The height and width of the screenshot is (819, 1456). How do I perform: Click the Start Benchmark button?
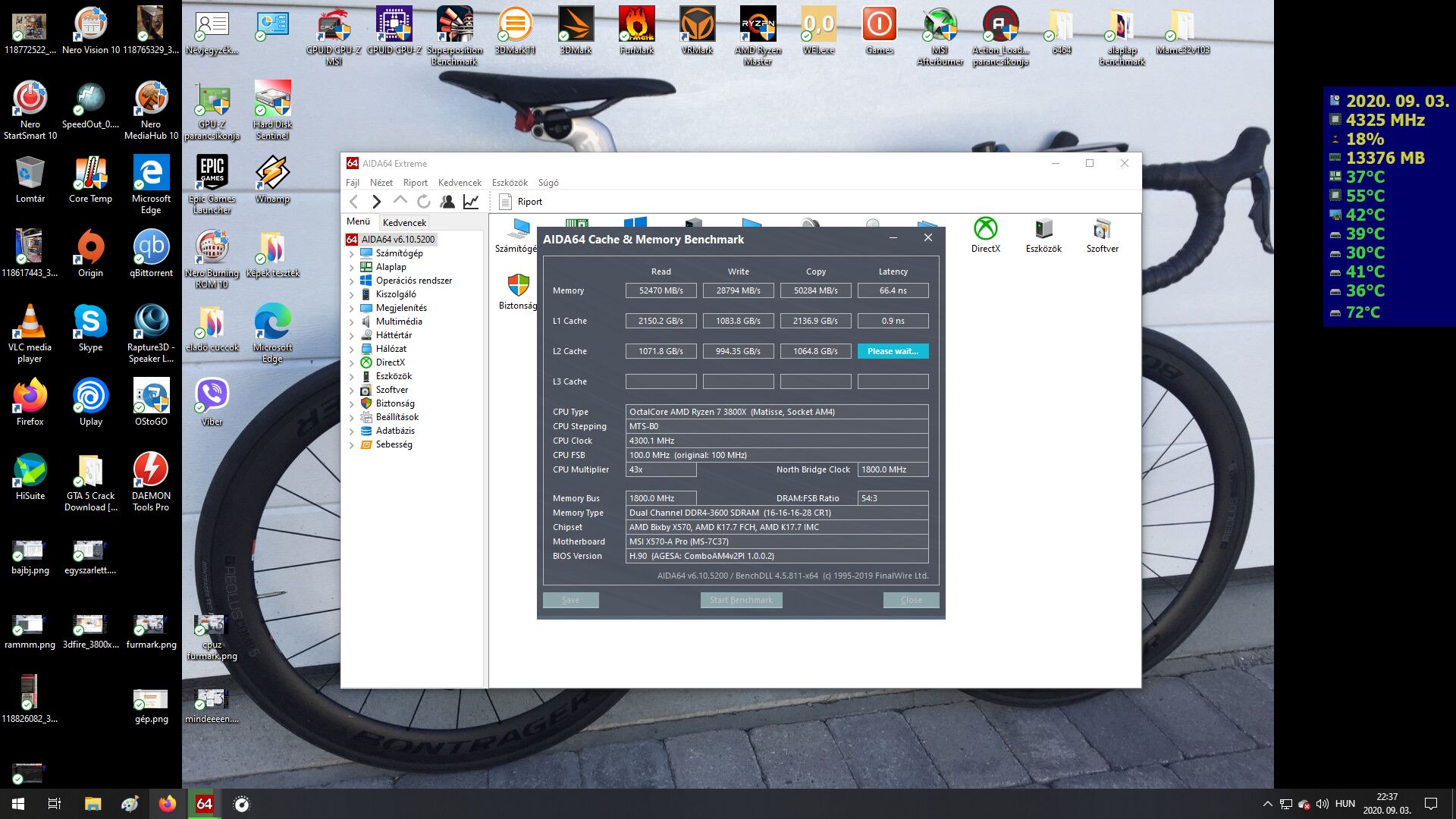coord(741,600)
